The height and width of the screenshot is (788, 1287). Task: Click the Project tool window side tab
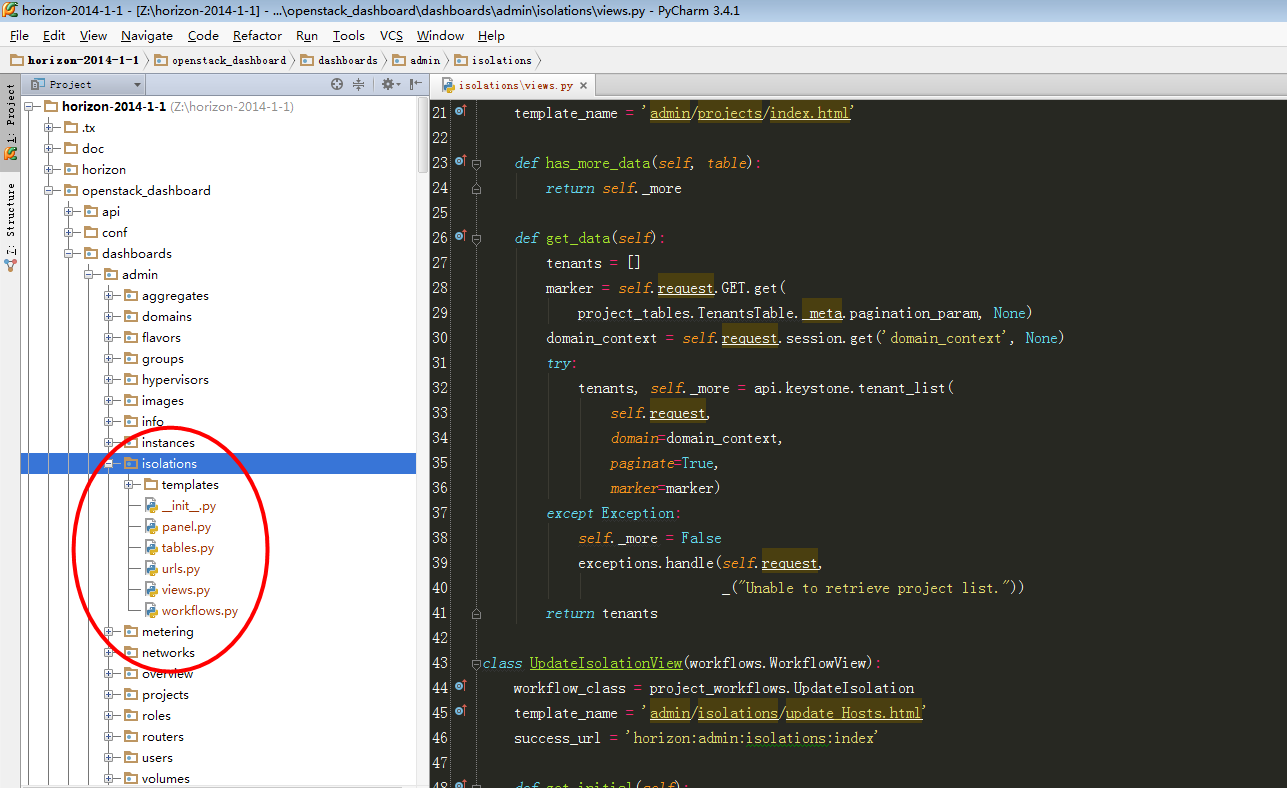pos(10,120)
